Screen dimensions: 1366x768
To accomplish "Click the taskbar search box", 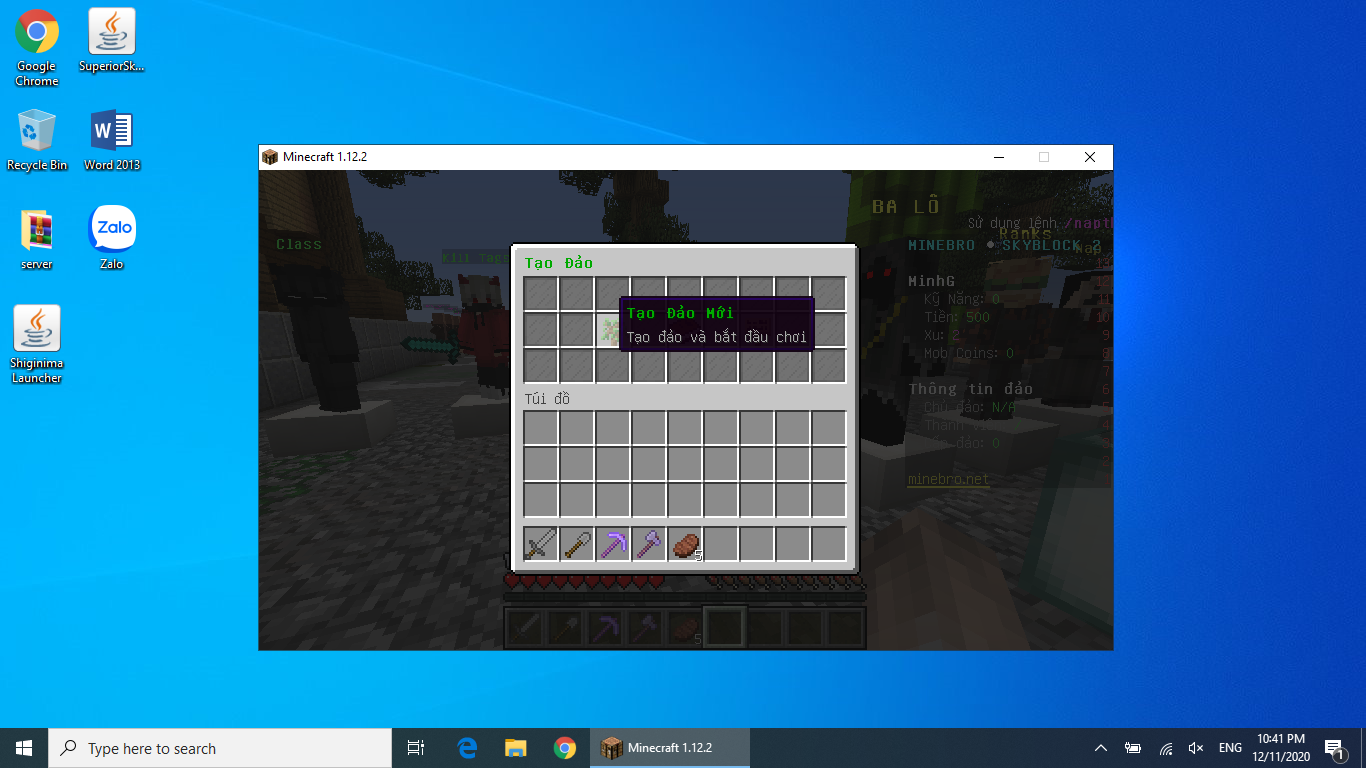I will [220, 748].
